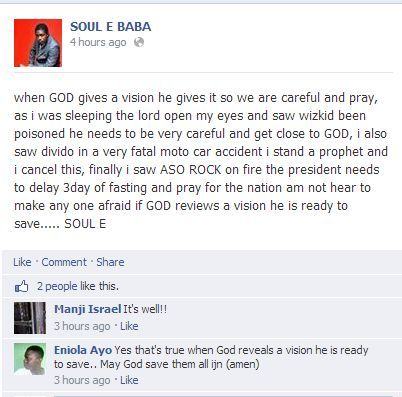
Task: Click the globe public privacy icon
Action: 139,42
